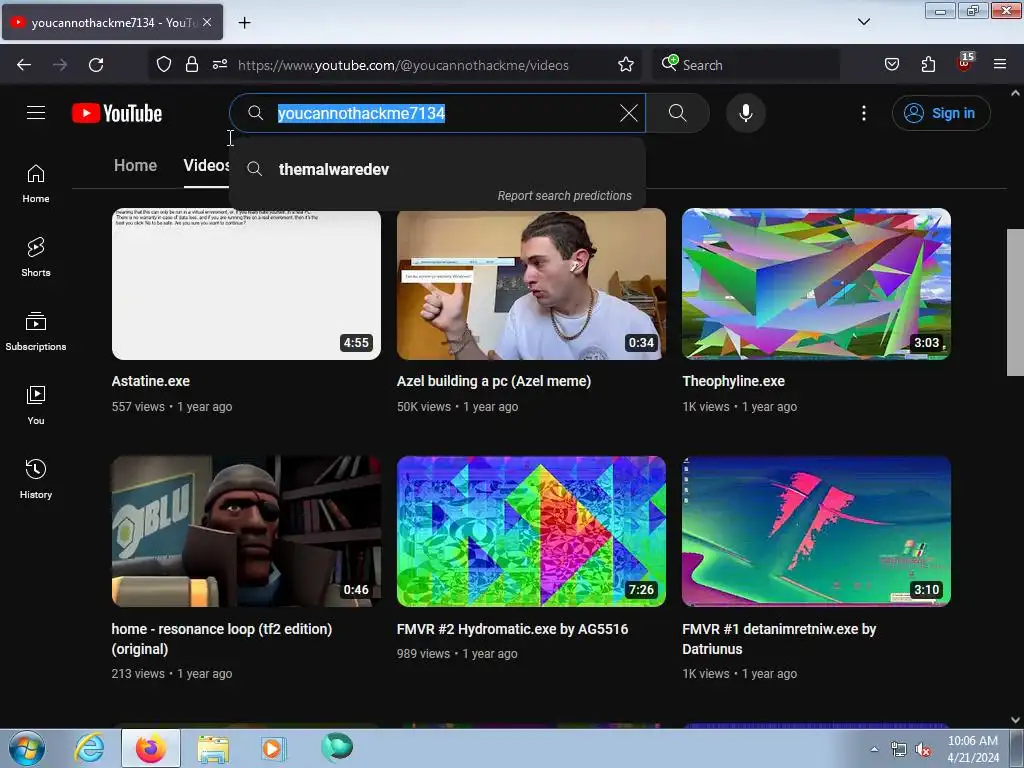This screenshot has width=1024, height=768.
Task: Select the youcannothackme7134 browser tab
Action: [112, 22]
